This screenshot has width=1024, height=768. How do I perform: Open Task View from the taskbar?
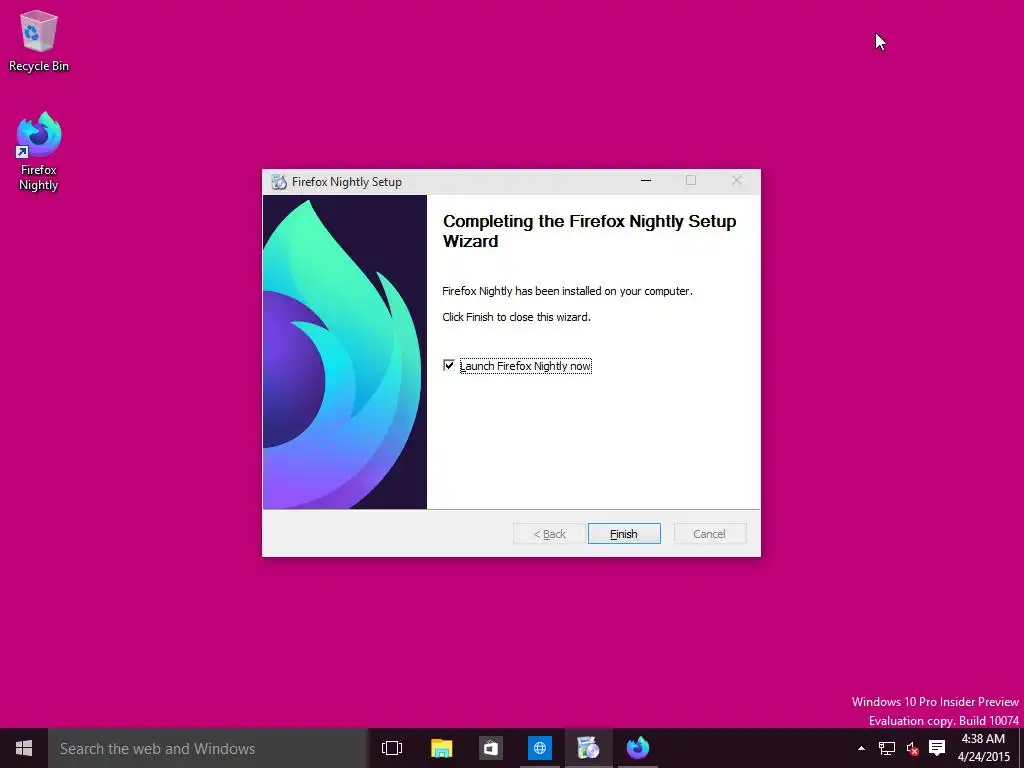pyautogui.click(x=392, y=748)
